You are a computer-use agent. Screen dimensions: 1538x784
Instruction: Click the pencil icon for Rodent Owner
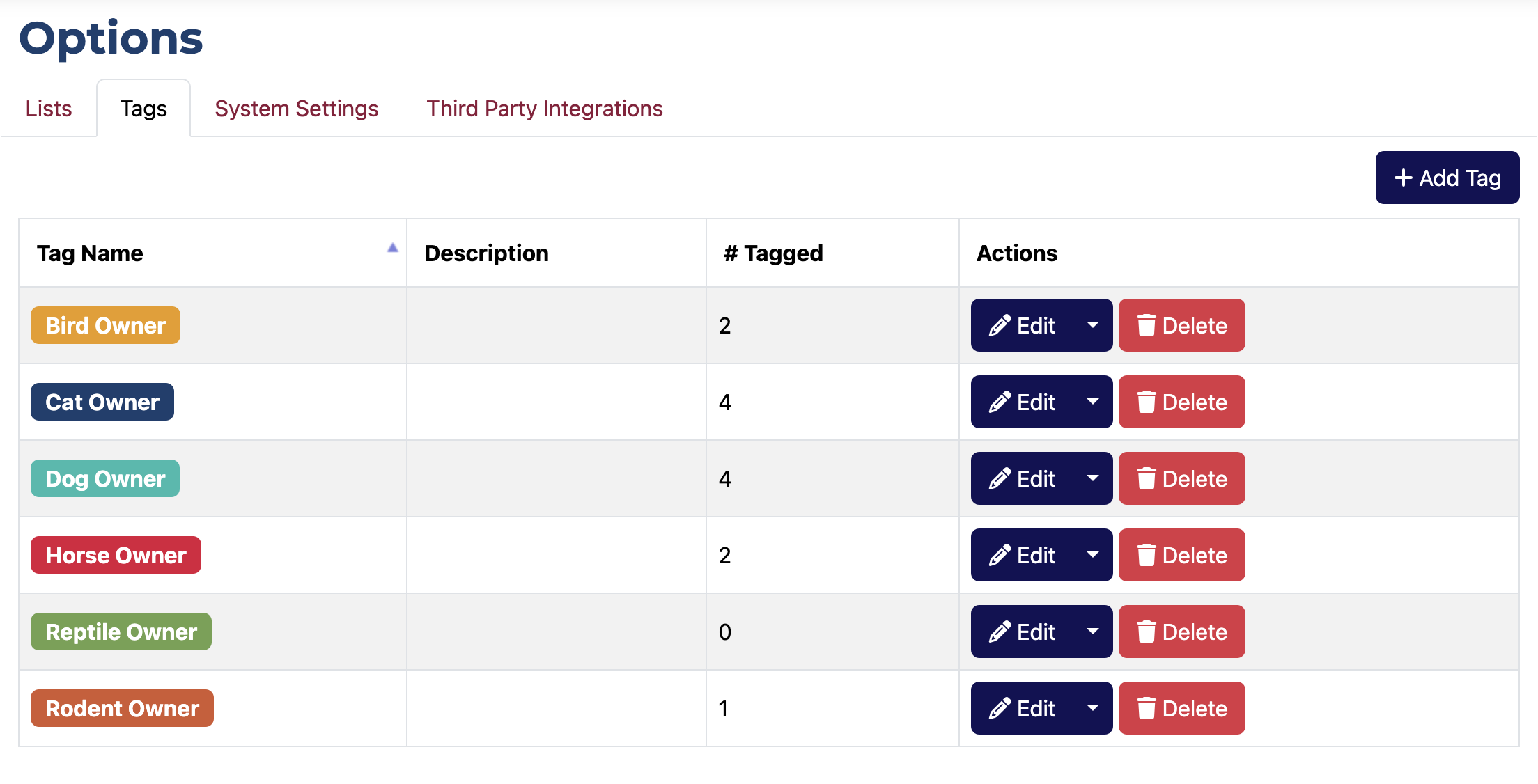point(1000,708)
